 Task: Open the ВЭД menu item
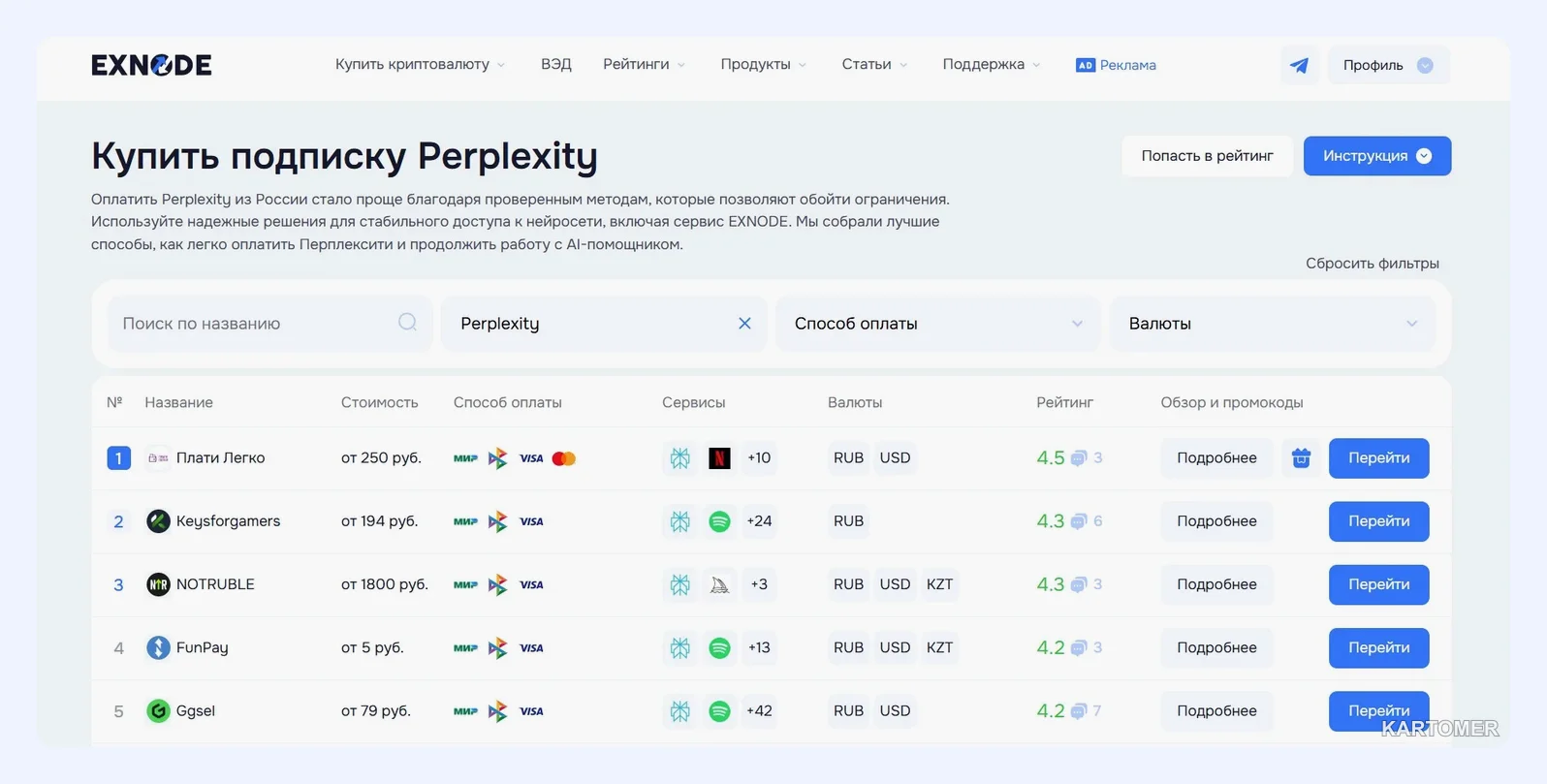(x=556, y=64)
